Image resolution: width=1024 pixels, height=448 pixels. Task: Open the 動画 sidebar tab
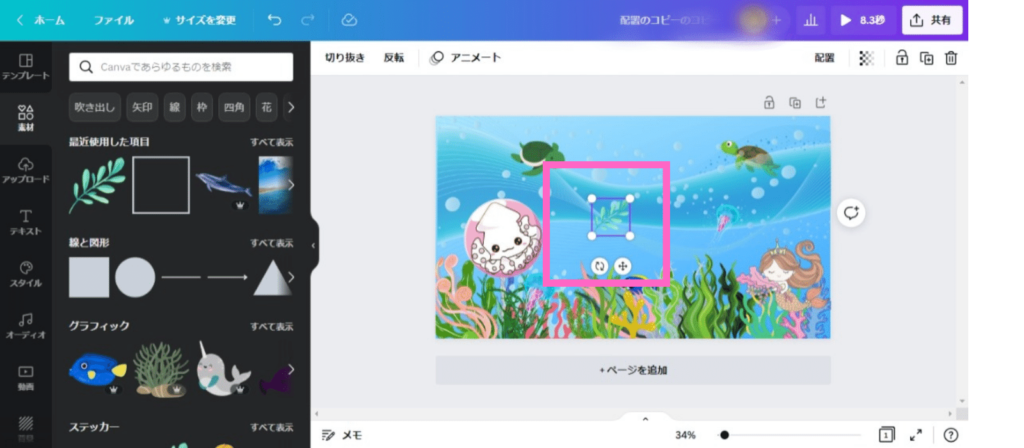click(25, 377)
